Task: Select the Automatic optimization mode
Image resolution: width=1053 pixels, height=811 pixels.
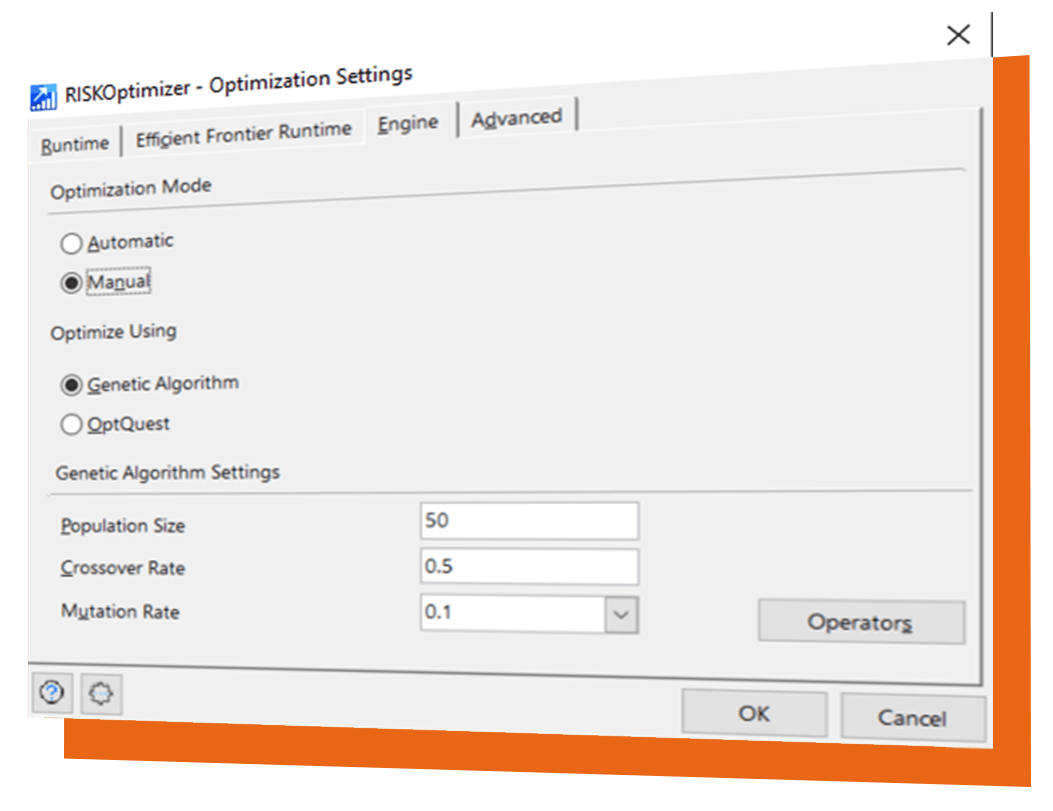Action: click(71, 243)
